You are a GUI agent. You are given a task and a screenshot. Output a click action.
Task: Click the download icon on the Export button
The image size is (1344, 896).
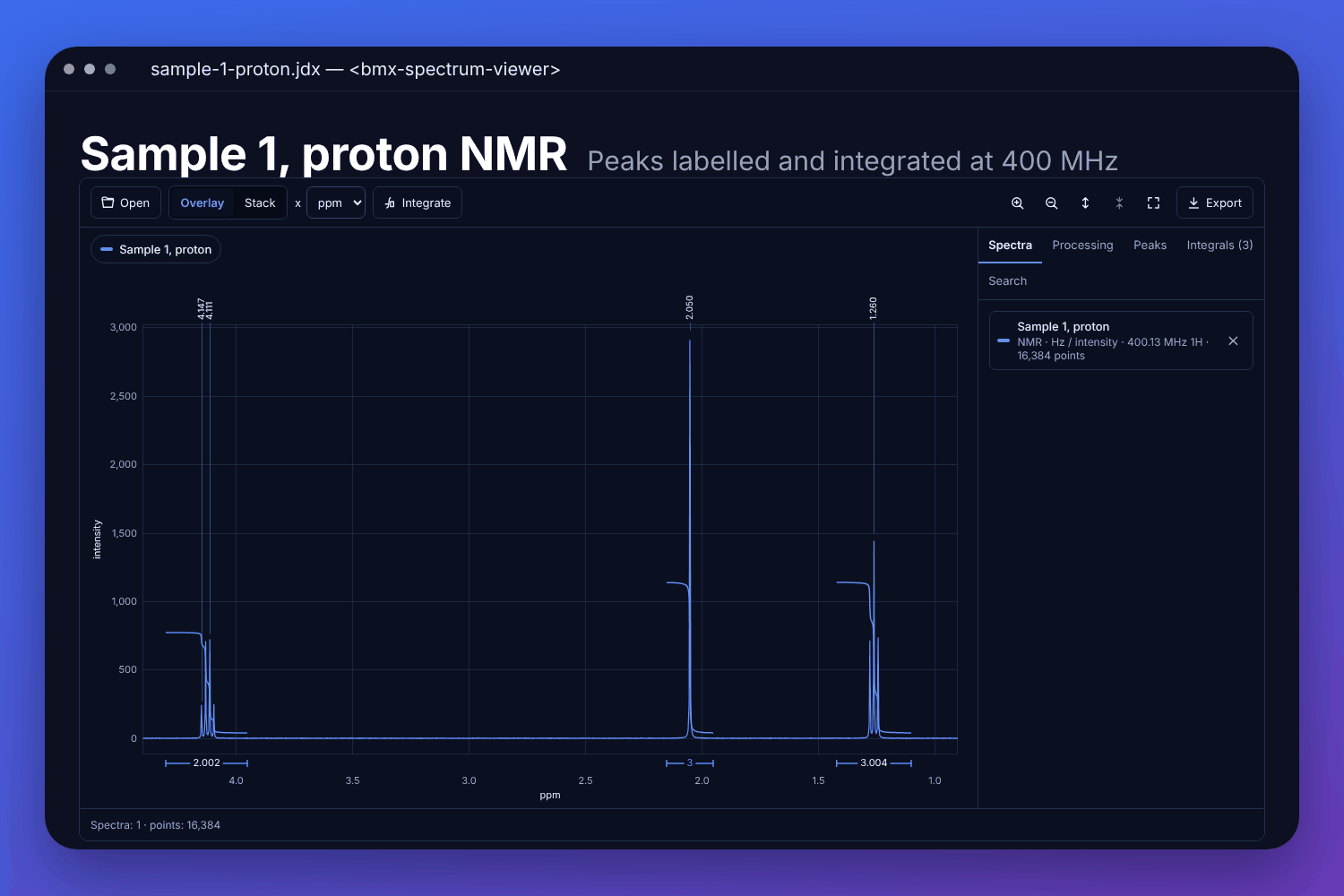[x=1193, y=203]
